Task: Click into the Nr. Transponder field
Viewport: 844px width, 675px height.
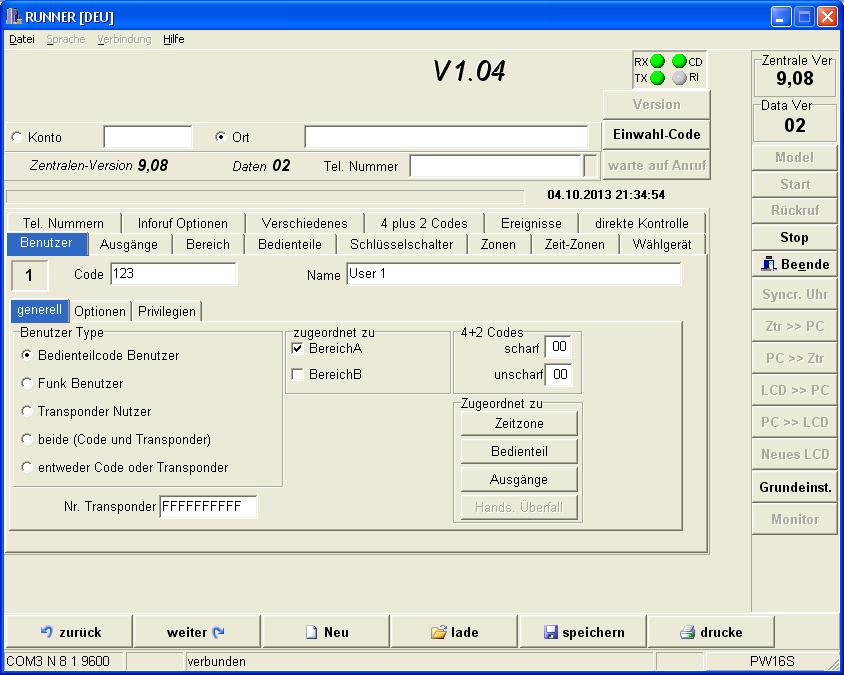Action: coord(208,507)
